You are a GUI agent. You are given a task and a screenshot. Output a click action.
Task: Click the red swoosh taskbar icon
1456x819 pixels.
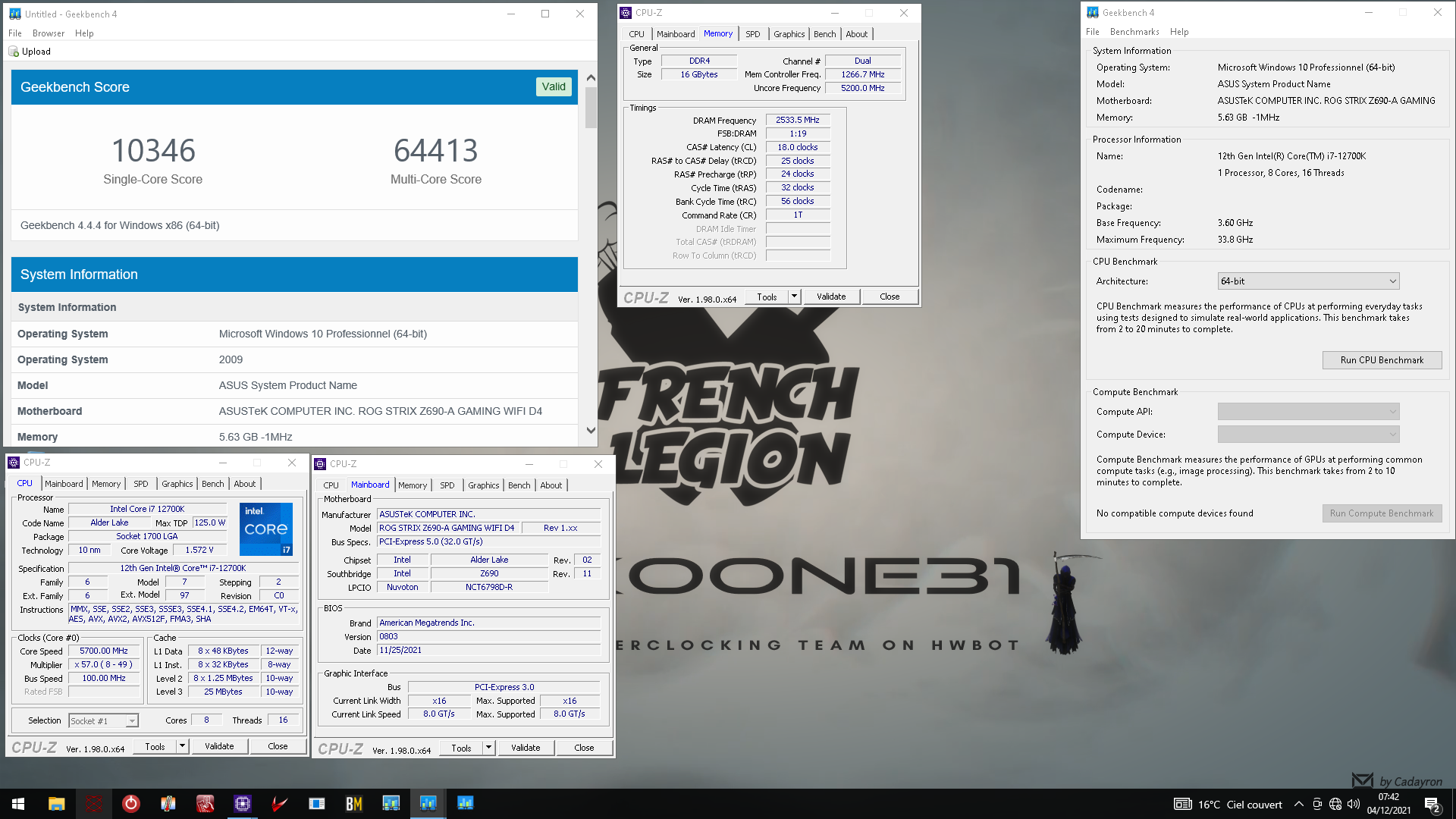[x=279, y=804]
